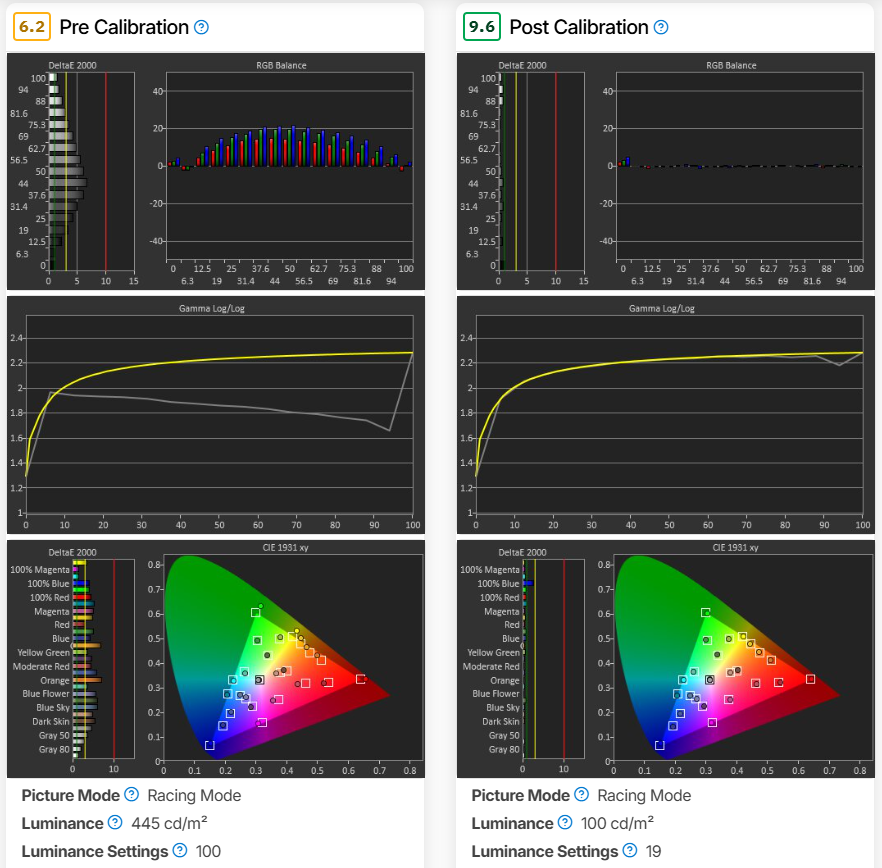Click the Pre Calibration Picture Mode help icon

click(132, 794)
